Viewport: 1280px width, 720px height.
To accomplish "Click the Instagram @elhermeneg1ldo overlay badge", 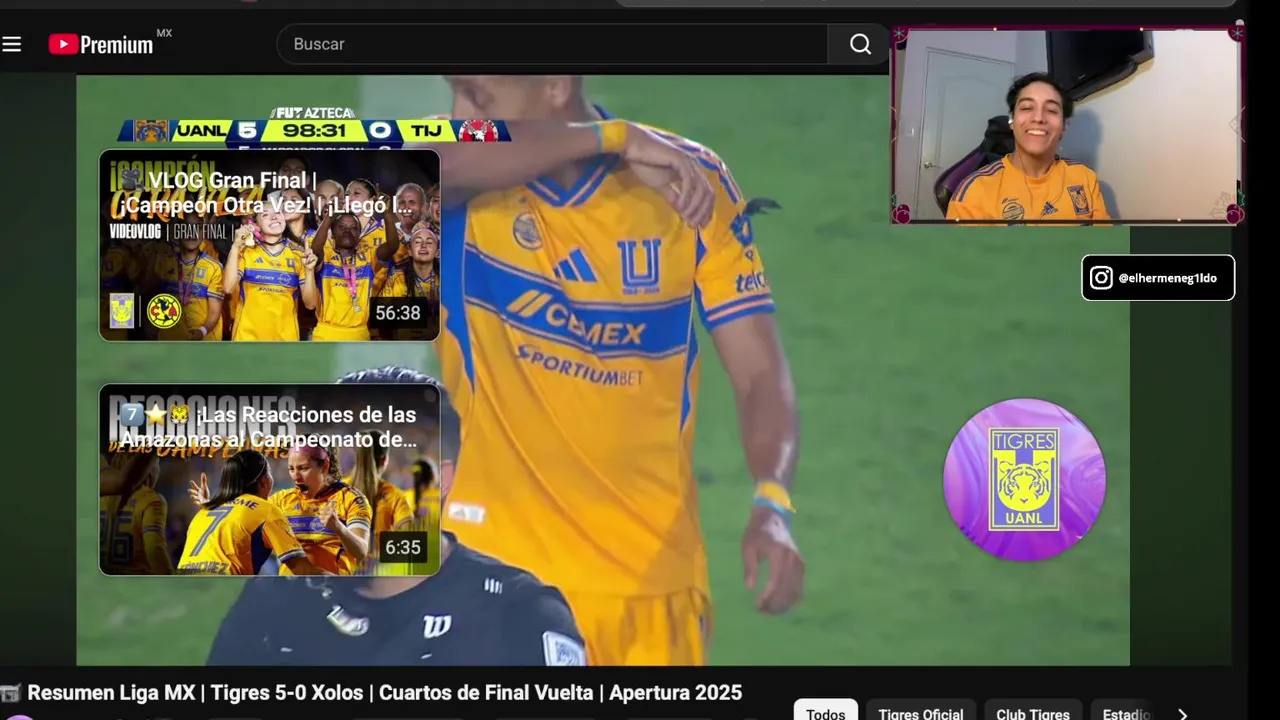I will pyautogui.click(x=1158, y=278).
